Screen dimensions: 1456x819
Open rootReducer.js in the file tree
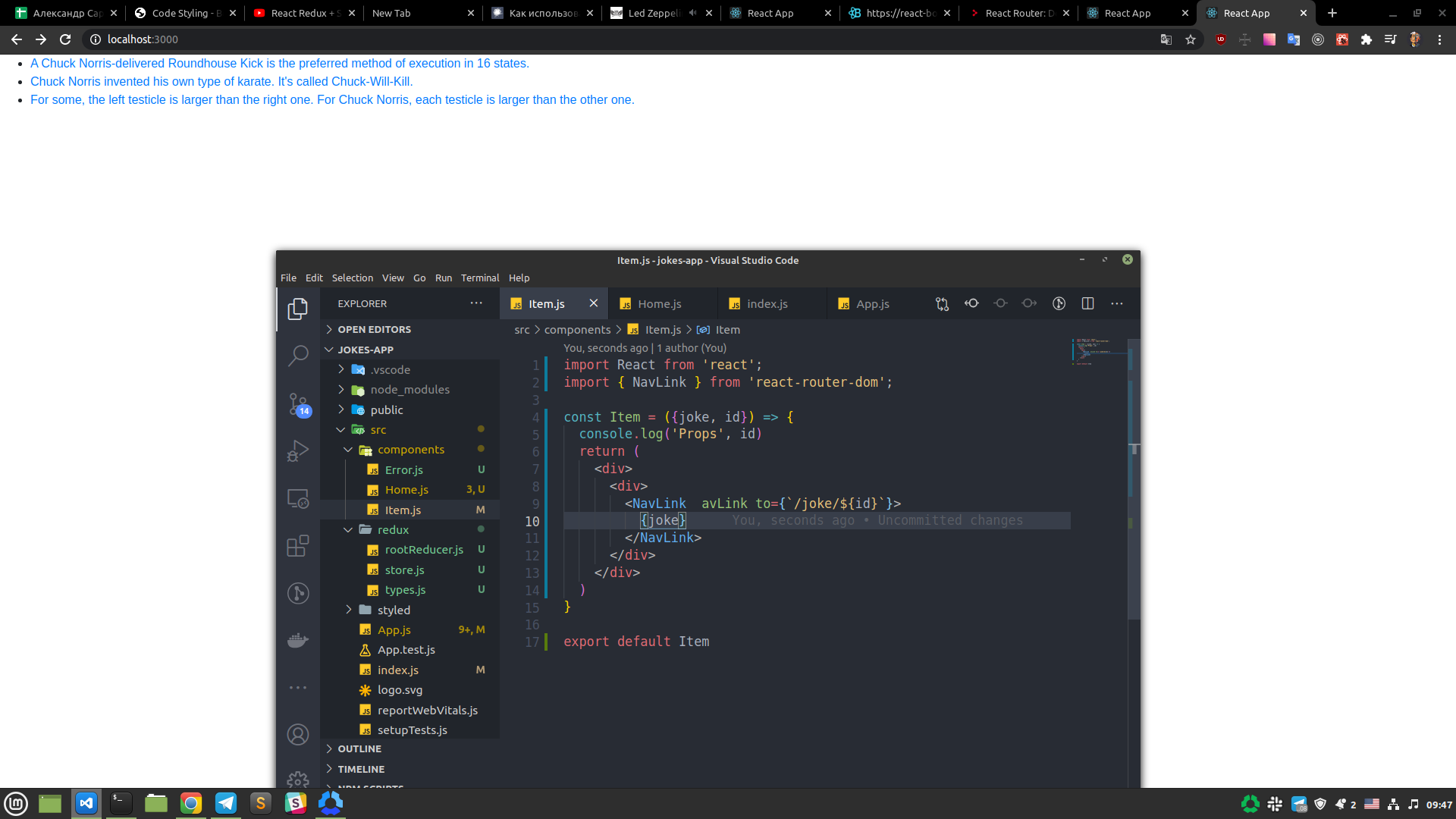point(409,550)
